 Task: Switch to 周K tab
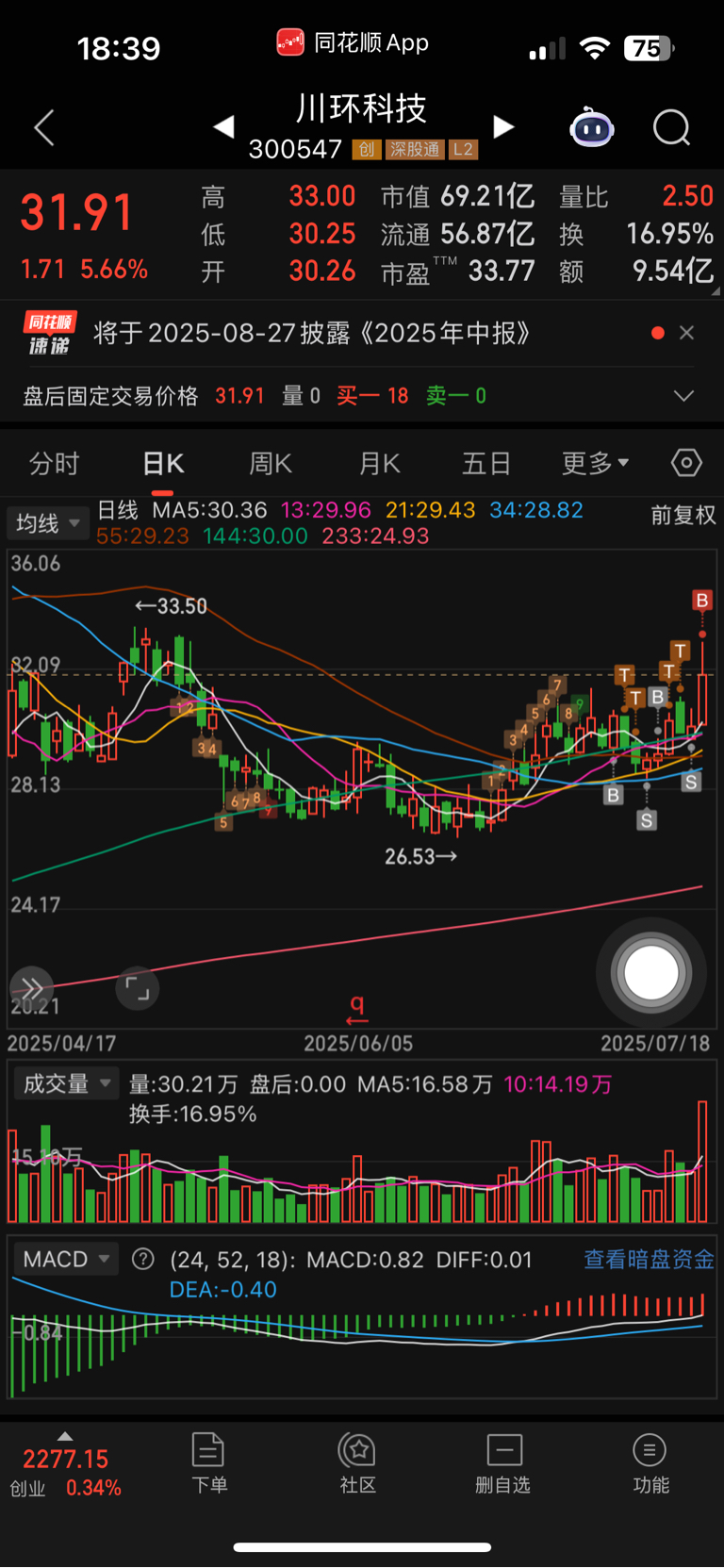tap(271, 464)
